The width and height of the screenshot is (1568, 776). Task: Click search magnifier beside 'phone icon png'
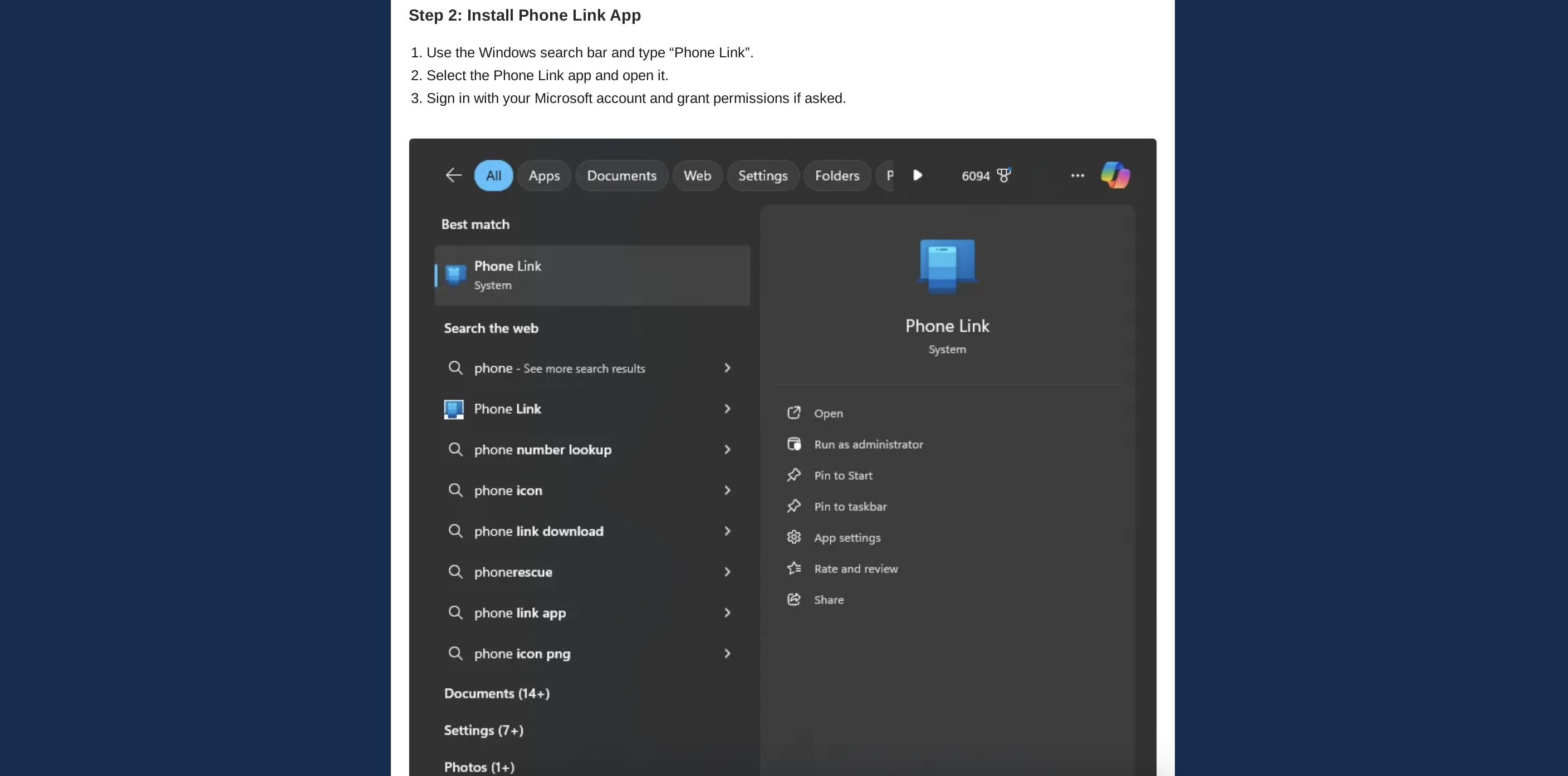pos(455,653)
